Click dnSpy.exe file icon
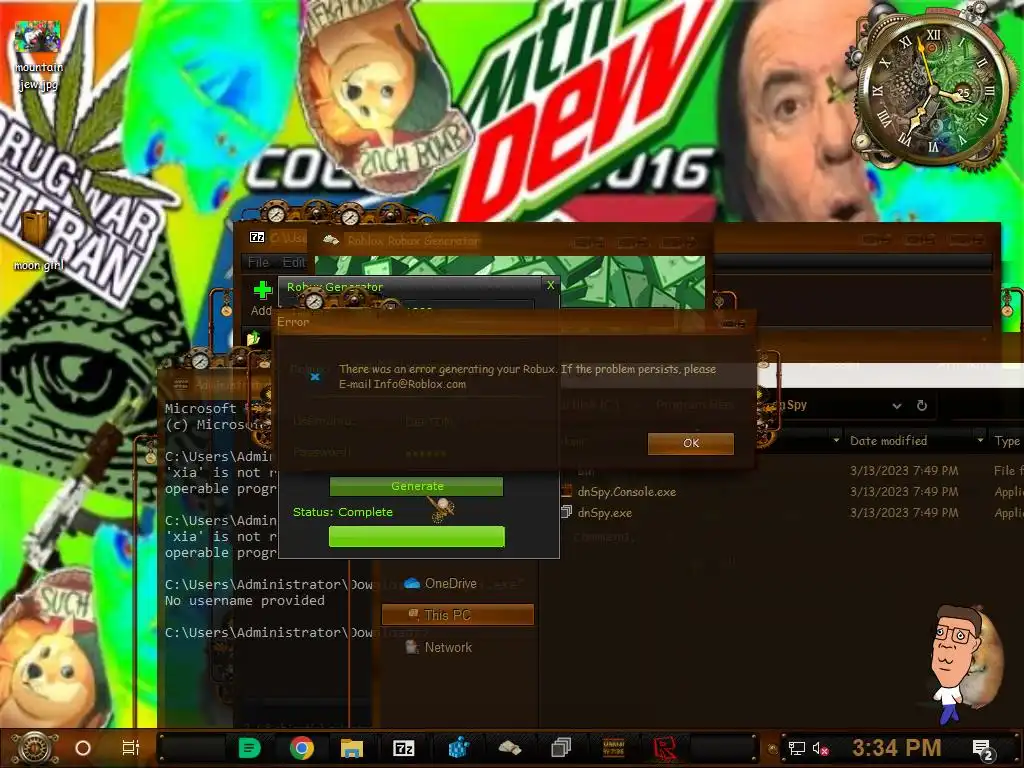This screenshot has width=1024, height=768. coord(566,512)
